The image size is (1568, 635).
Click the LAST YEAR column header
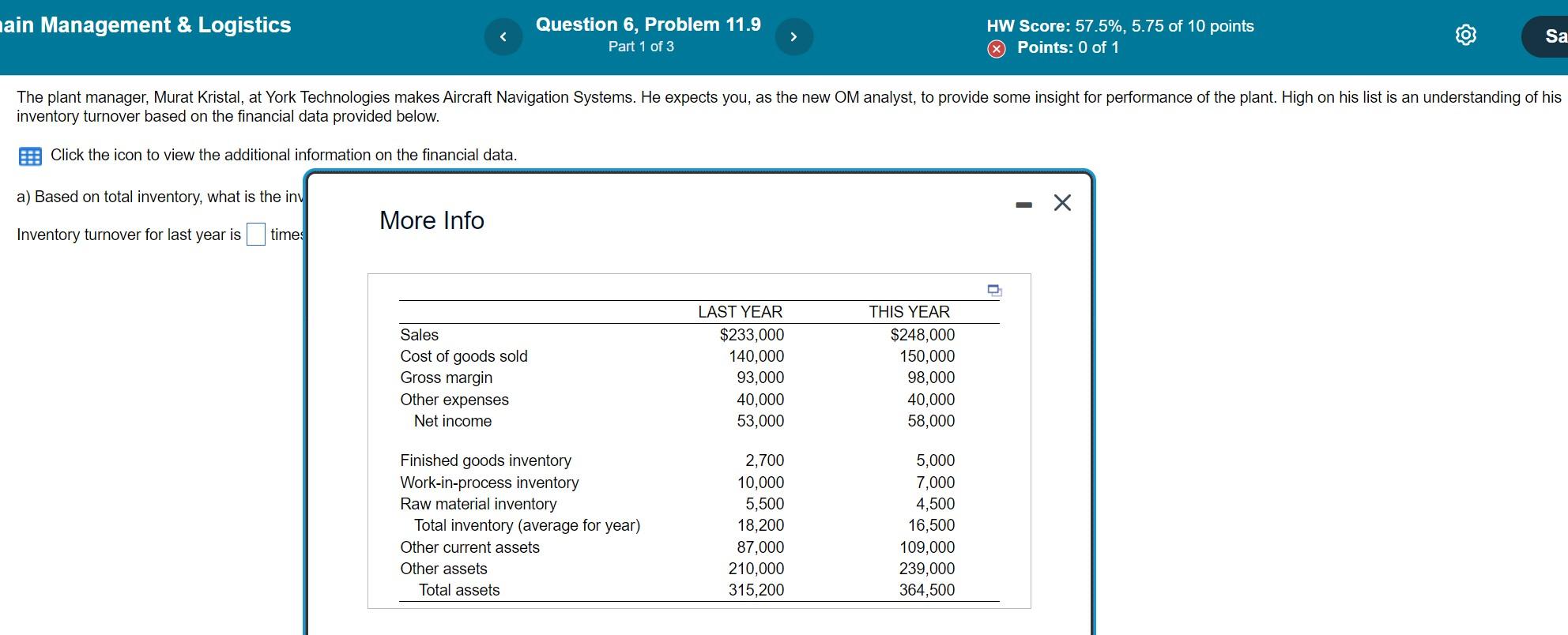[x=740, y=312]
